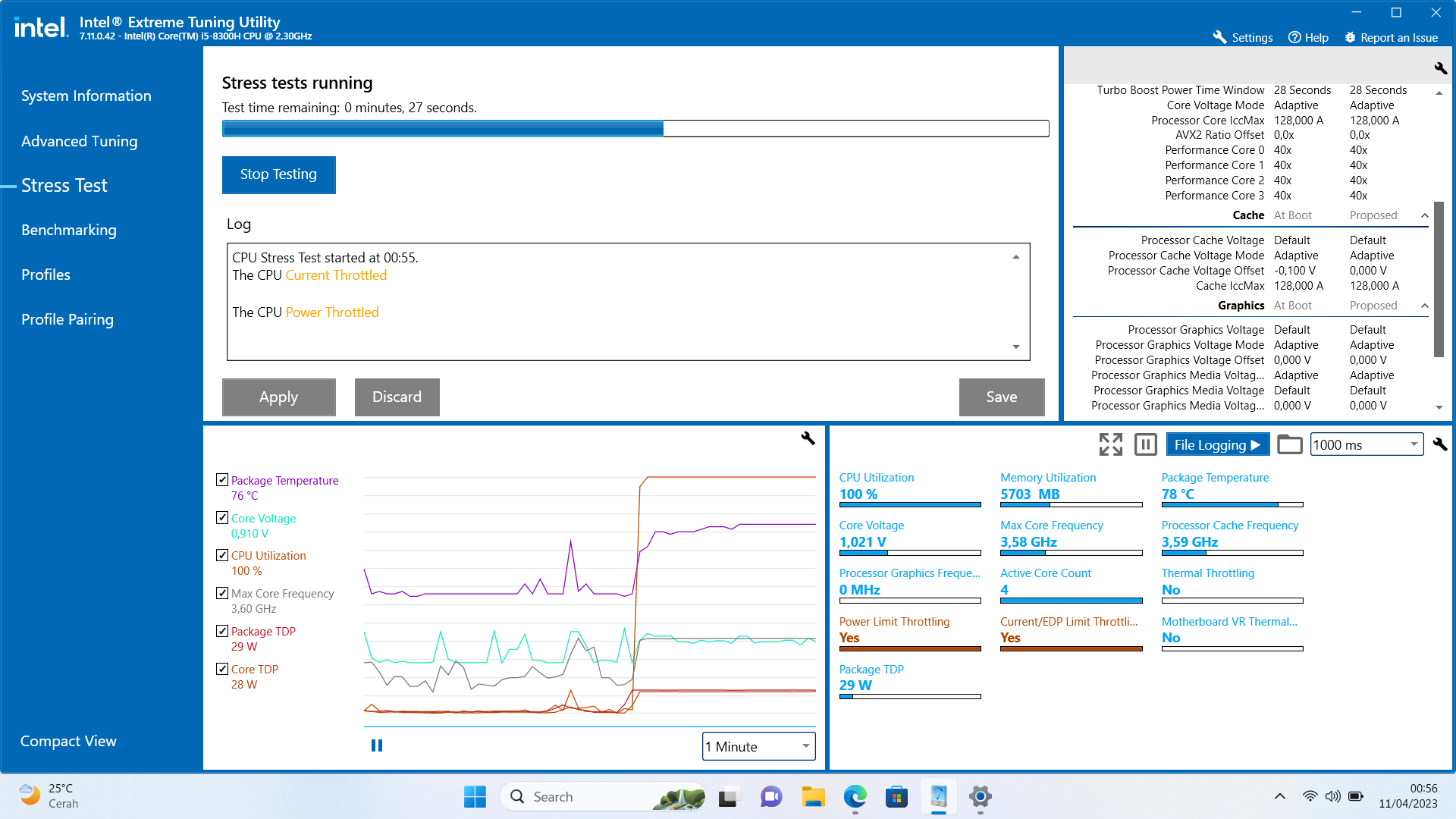Open Microsoft Store from the taskbar

tap(897, 796)
